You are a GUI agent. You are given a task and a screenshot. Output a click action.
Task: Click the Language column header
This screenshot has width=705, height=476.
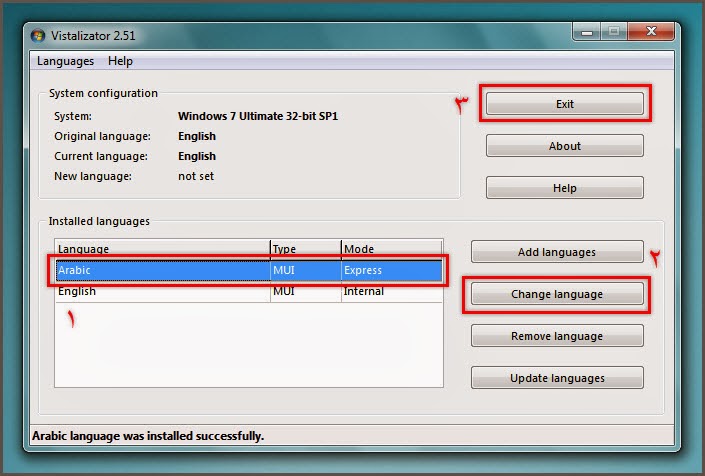(162, 249)
